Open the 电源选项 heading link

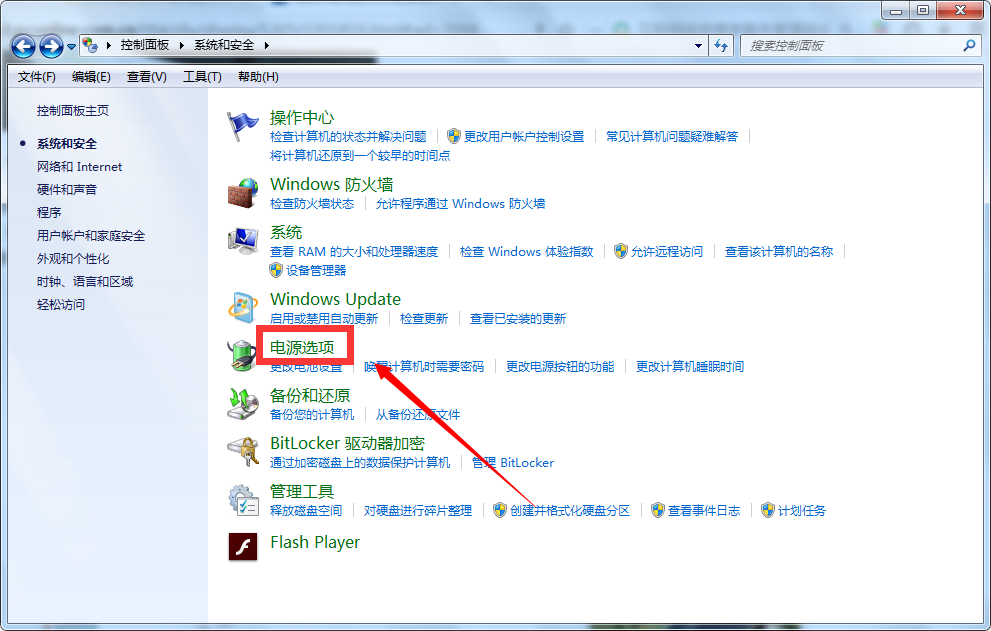pyautogui.click(x=302, y=347)
